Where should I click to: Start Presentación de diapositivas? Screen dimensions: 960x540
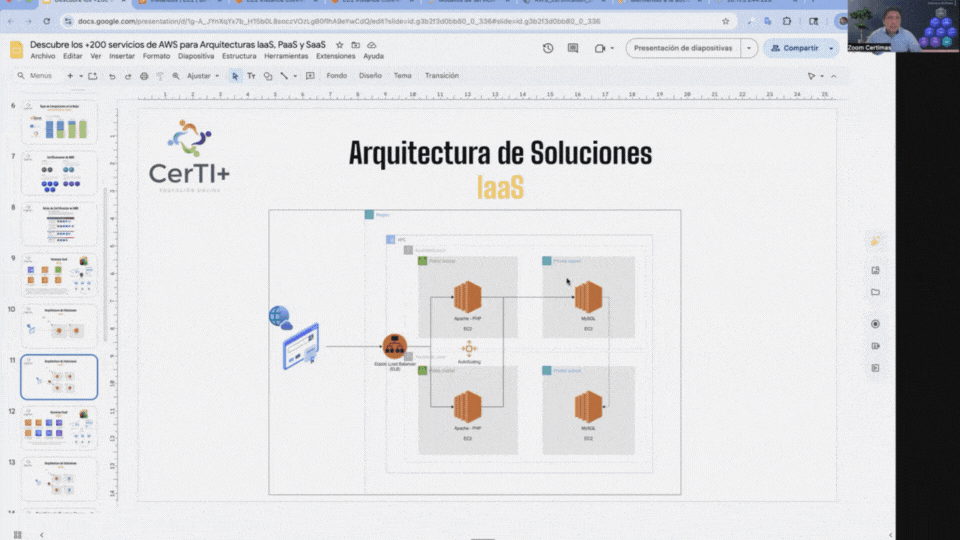(x=683, y=48)
